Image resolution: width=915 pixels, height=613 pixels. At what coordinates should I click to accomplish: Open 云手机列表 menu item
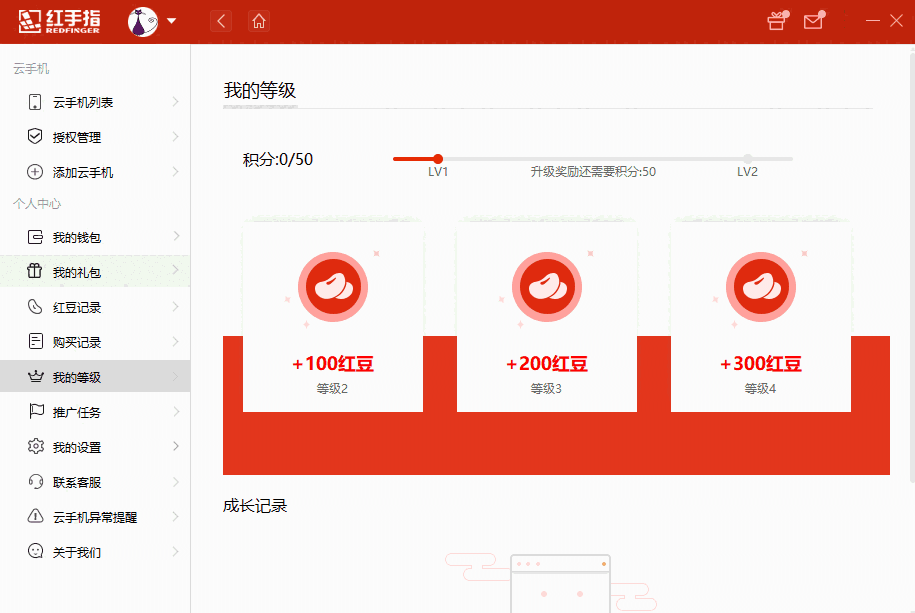coord(95,102)
